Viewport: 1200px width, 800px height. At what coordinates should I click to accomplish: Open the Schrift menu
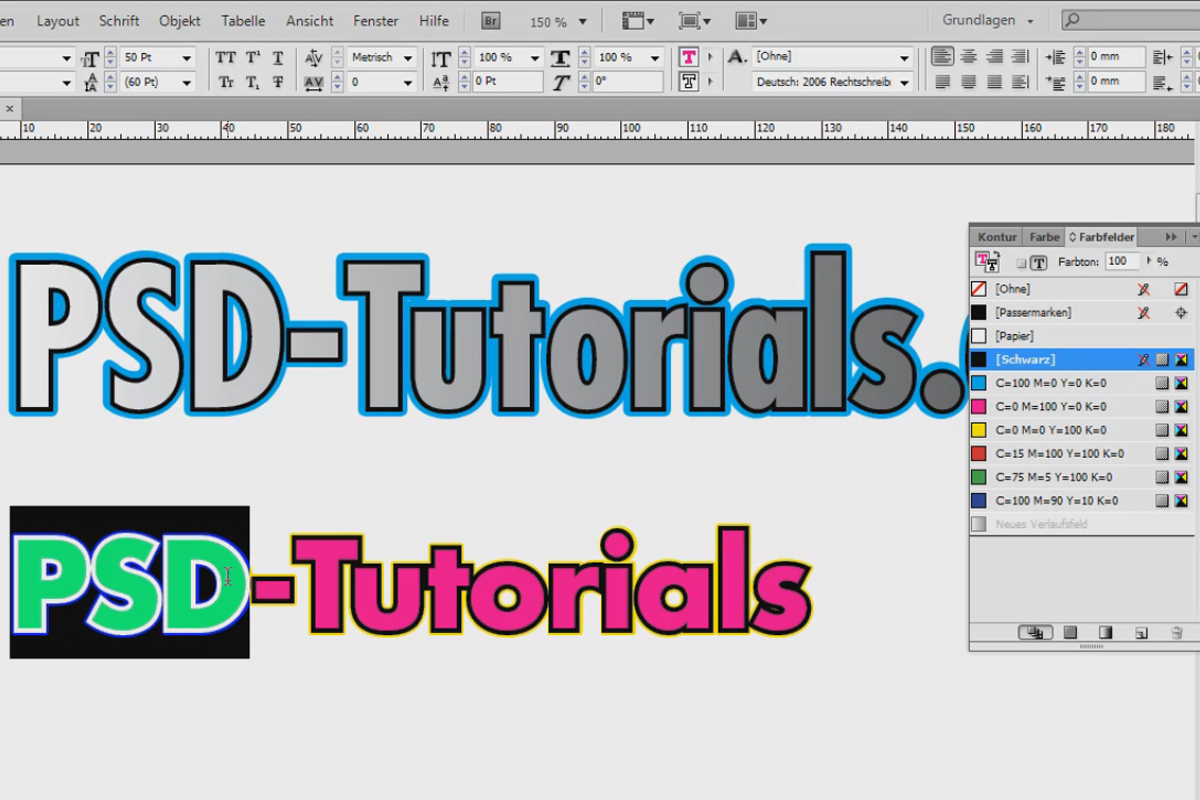pyautogui.click(x=119, y=21)
